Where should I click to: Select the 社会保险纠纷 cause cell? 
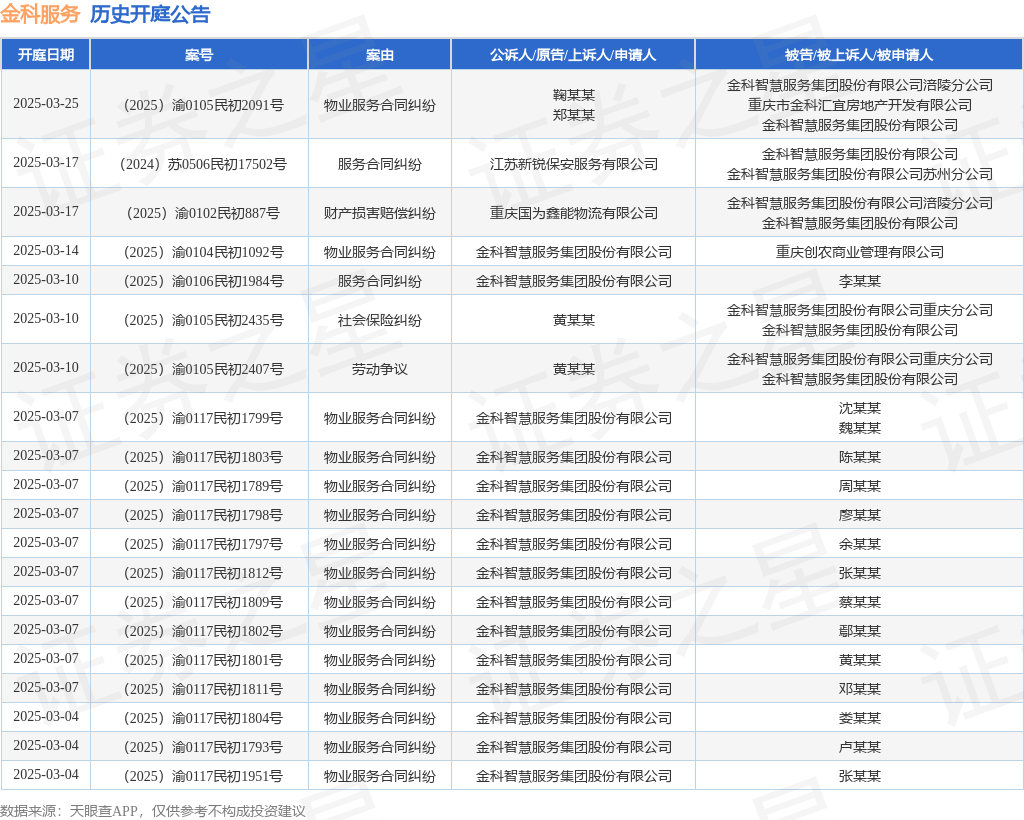(379, 320)
